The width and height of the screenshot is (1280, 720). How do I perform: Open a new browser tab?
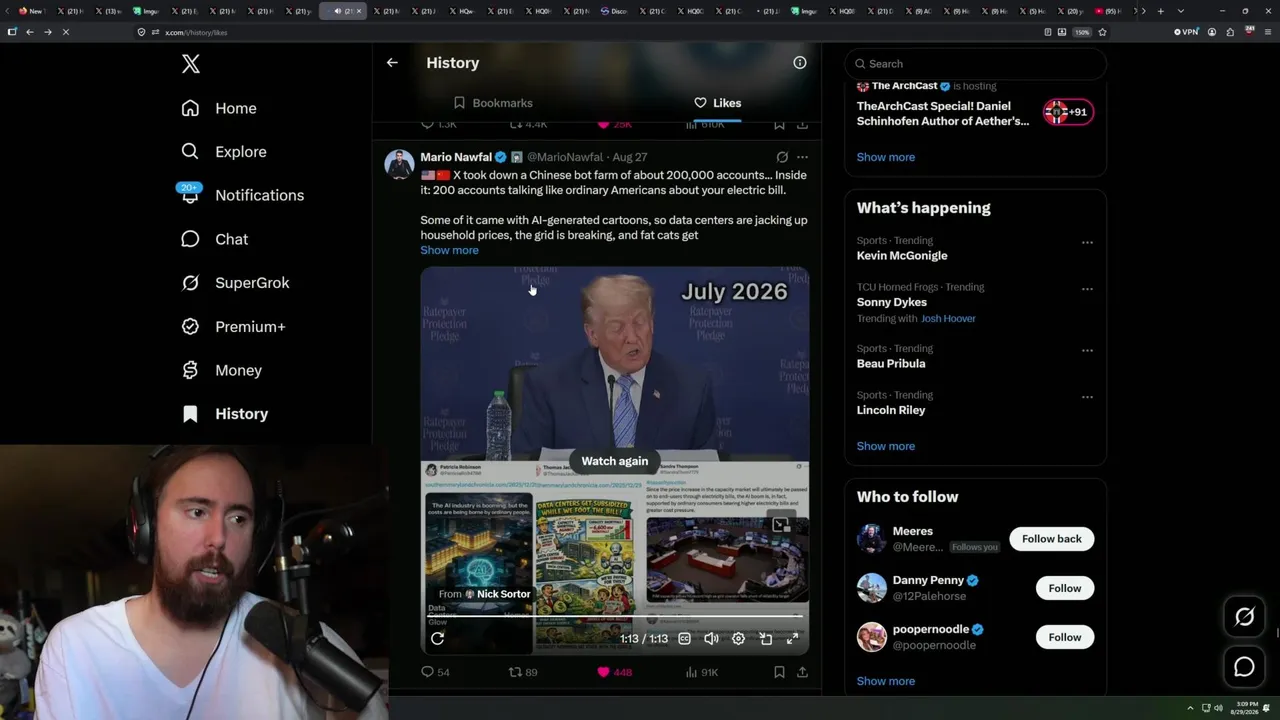[x=1160, y=11]
